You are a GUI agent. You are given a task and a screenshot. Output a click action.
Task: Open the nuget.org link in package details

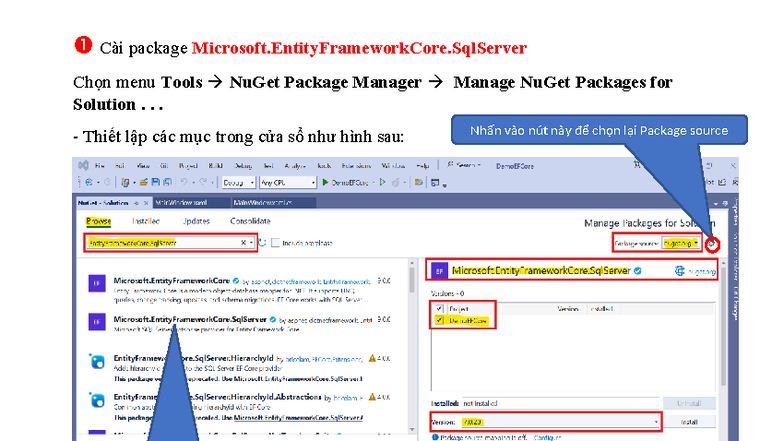coord(702,272)
